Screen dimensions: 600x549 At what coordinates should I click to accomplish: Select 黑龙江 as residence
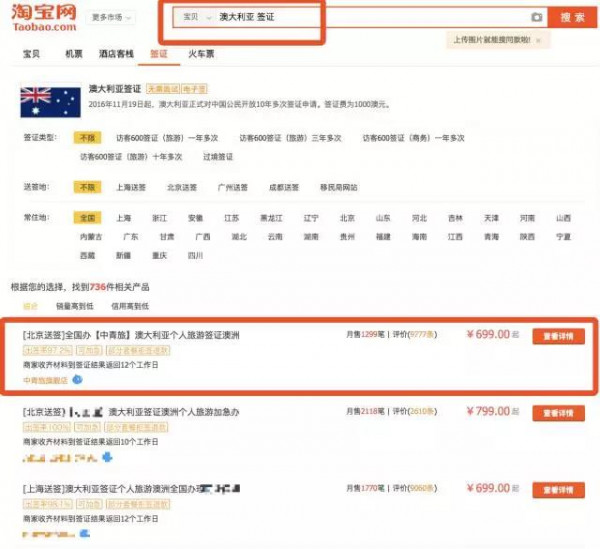tap(271, 218)
